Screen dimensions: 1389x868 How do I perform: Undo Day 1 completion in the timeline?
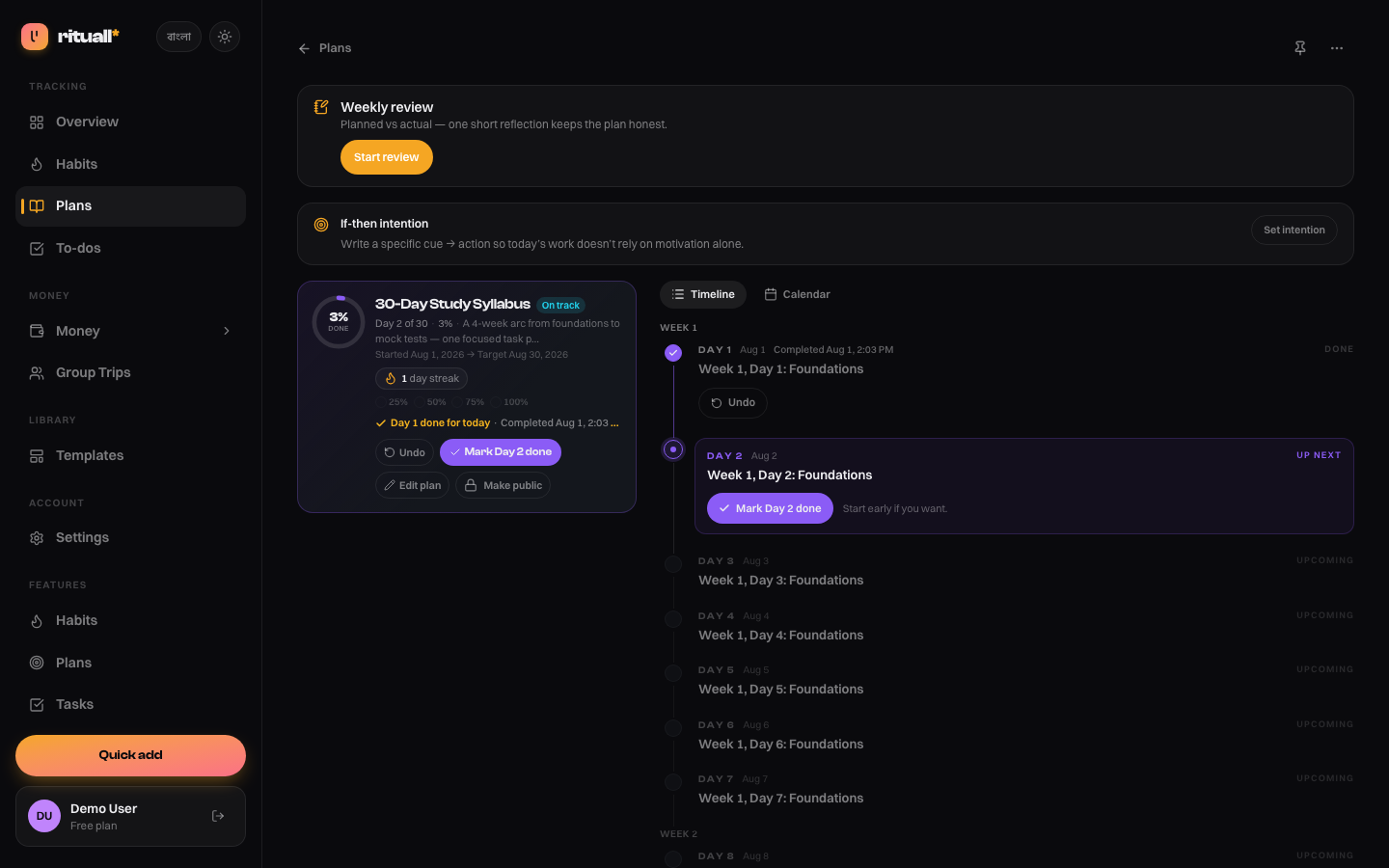[733, 403]
